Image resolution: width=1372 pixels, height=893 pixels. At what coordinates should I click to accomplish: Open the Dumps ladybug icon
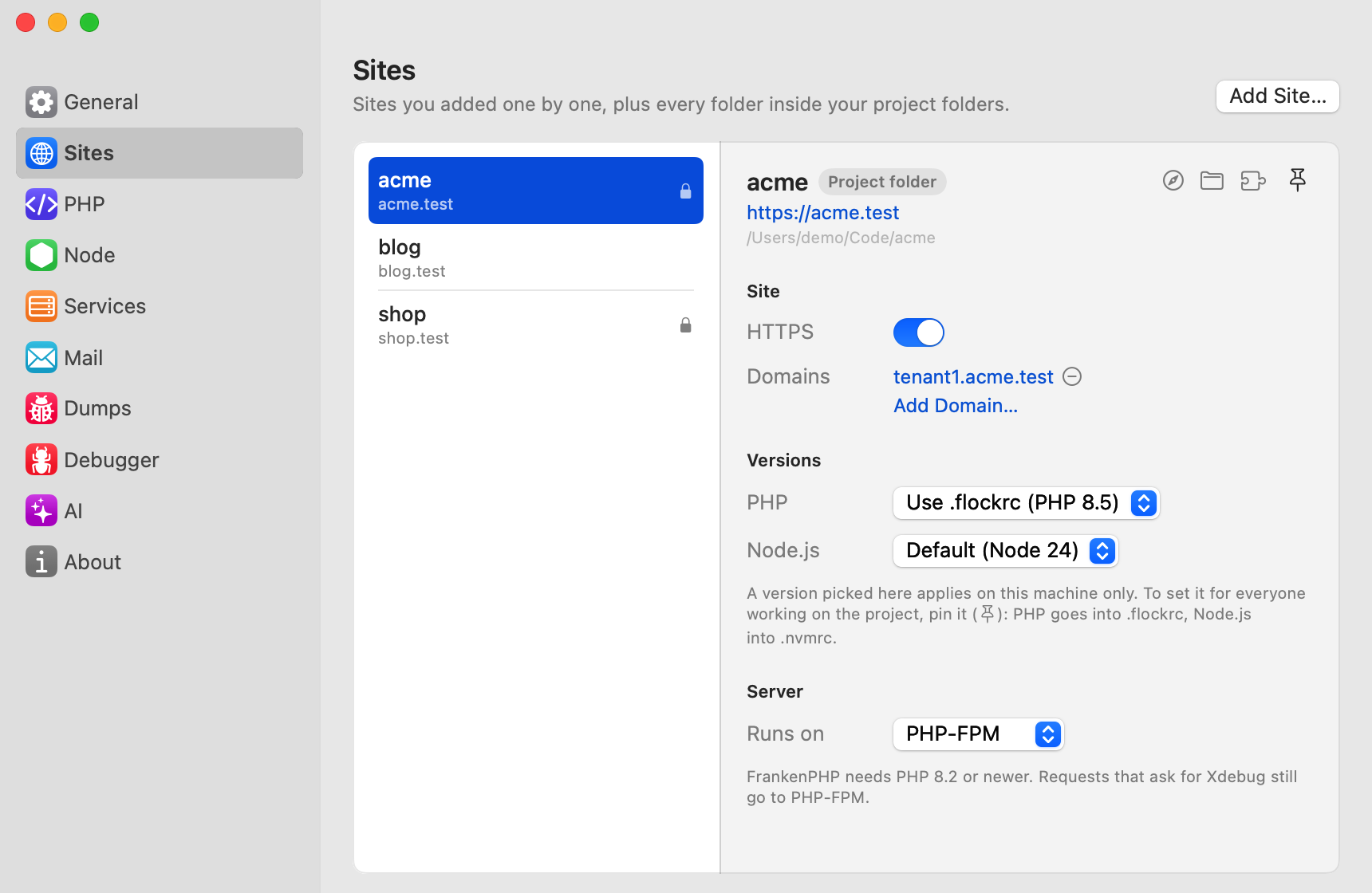tap(41, 408)
